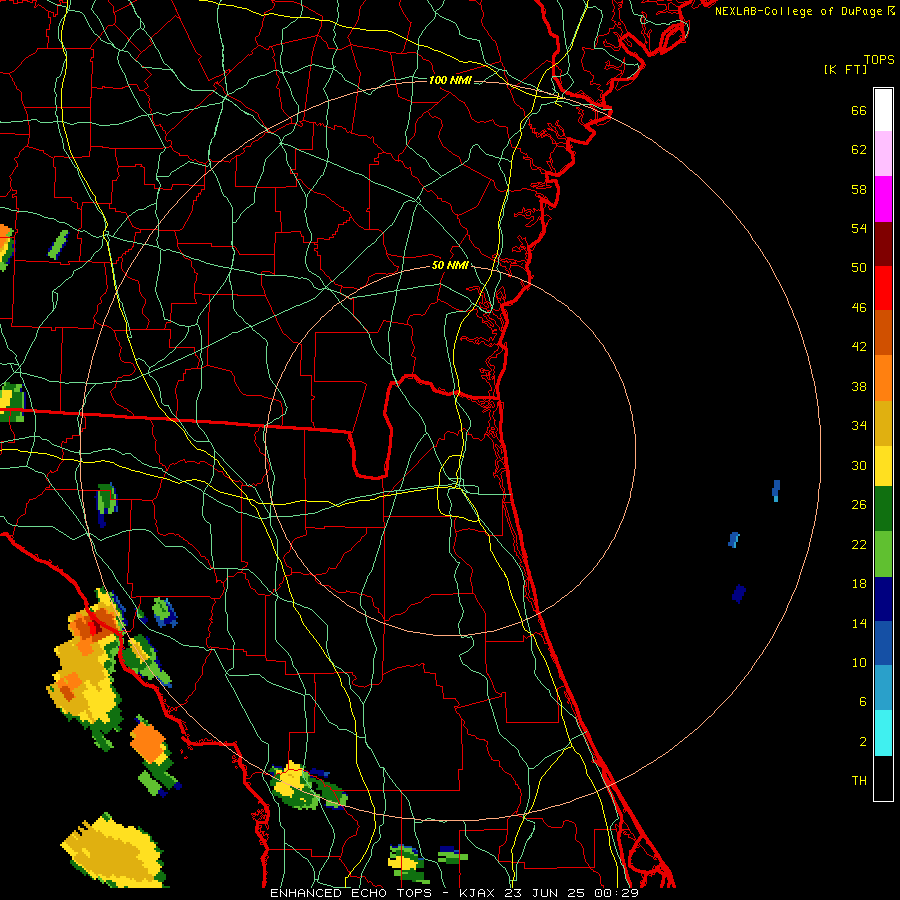Image resolution: width=900 pixels, height=900 pixels.
Task: Click the 30 scale label
Action: coord(859,465)
